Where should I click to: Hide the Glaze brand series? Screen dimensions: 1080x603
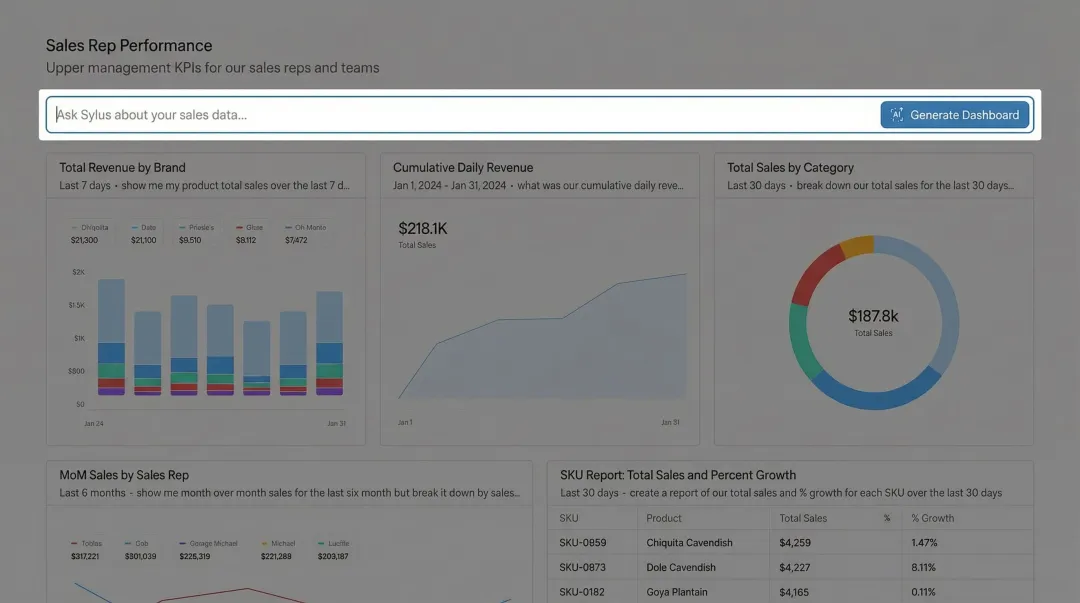click(248, 227)
